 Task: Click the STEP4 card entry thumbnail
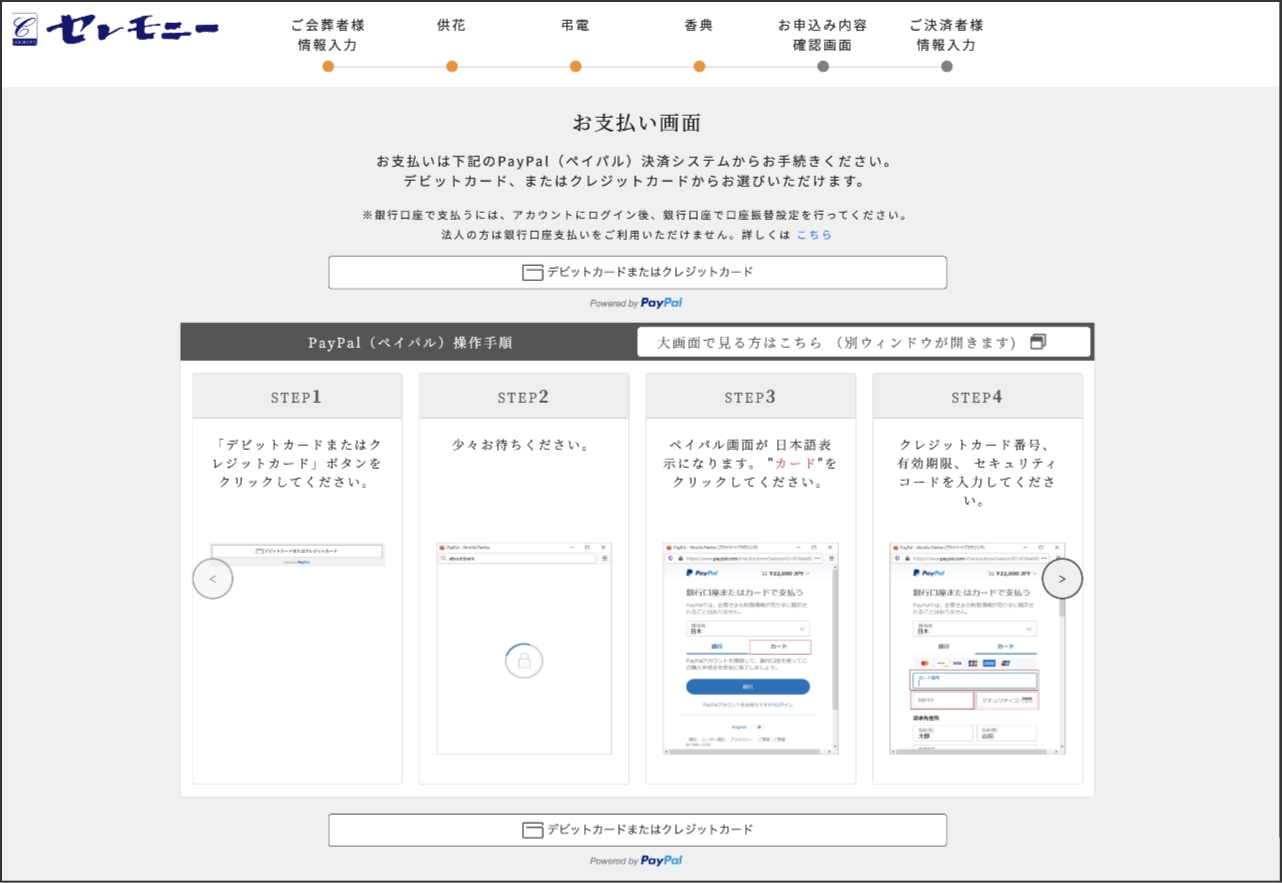(x=977, y=648)
